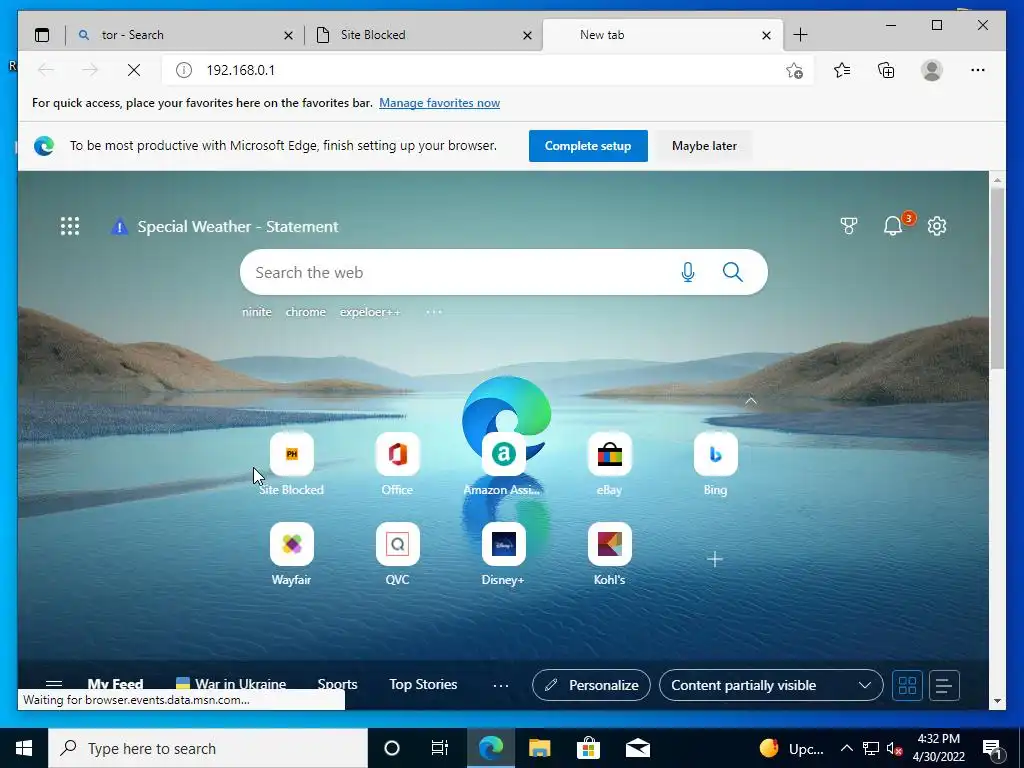Open page settings gear
1024x768 pixels.
(x=937, y=227)
